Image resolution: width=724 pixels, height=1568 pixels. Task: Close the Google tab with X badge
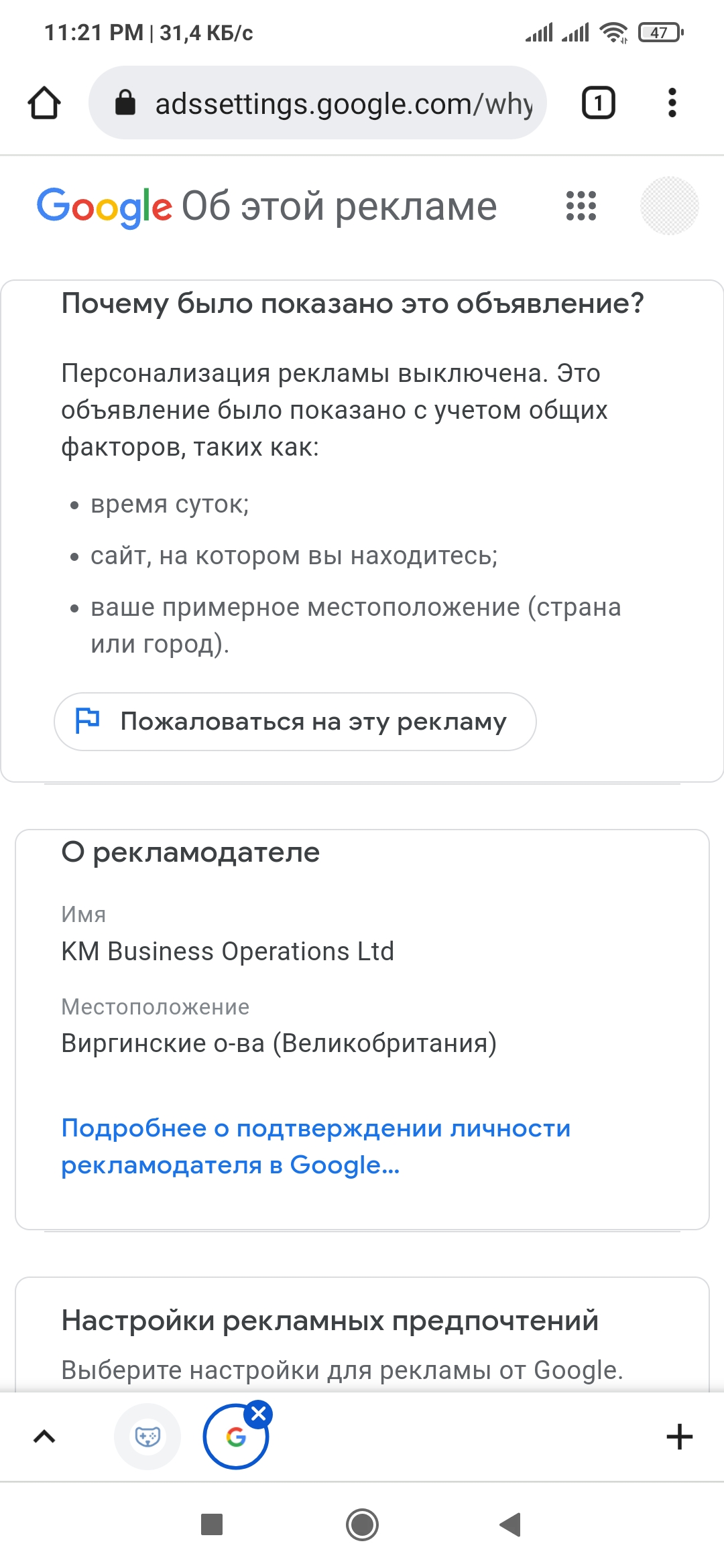tap(258, 1414)
